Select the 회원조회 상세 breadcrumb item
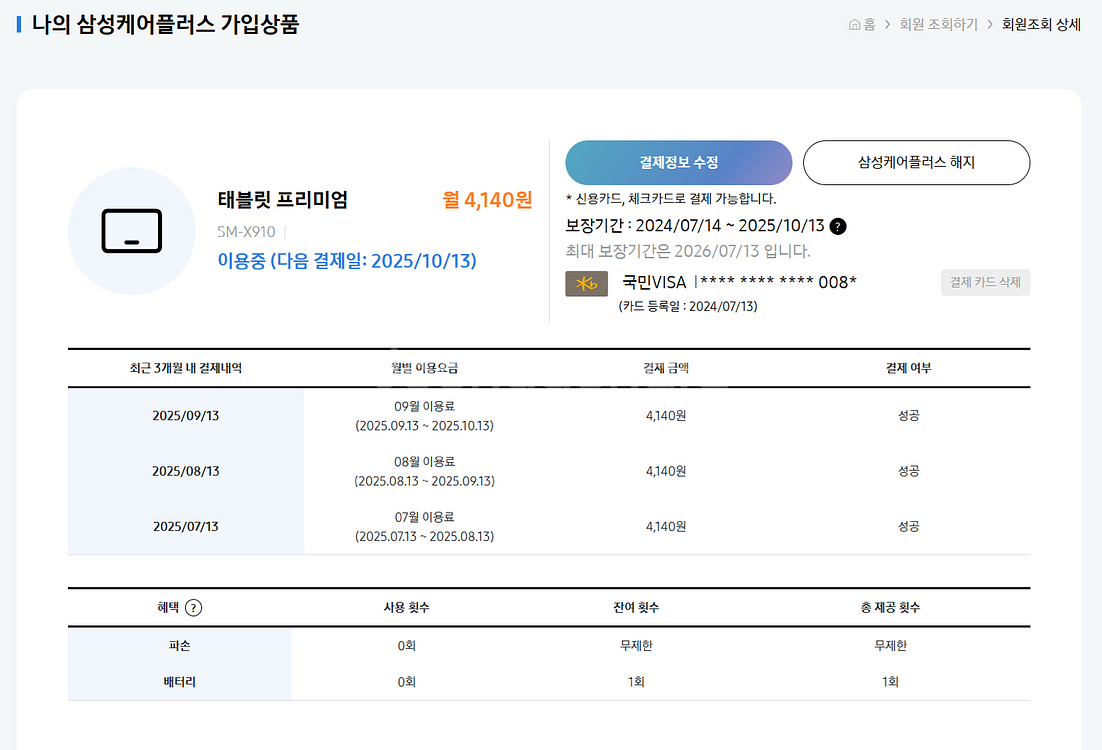 [x=1041, y=25]
